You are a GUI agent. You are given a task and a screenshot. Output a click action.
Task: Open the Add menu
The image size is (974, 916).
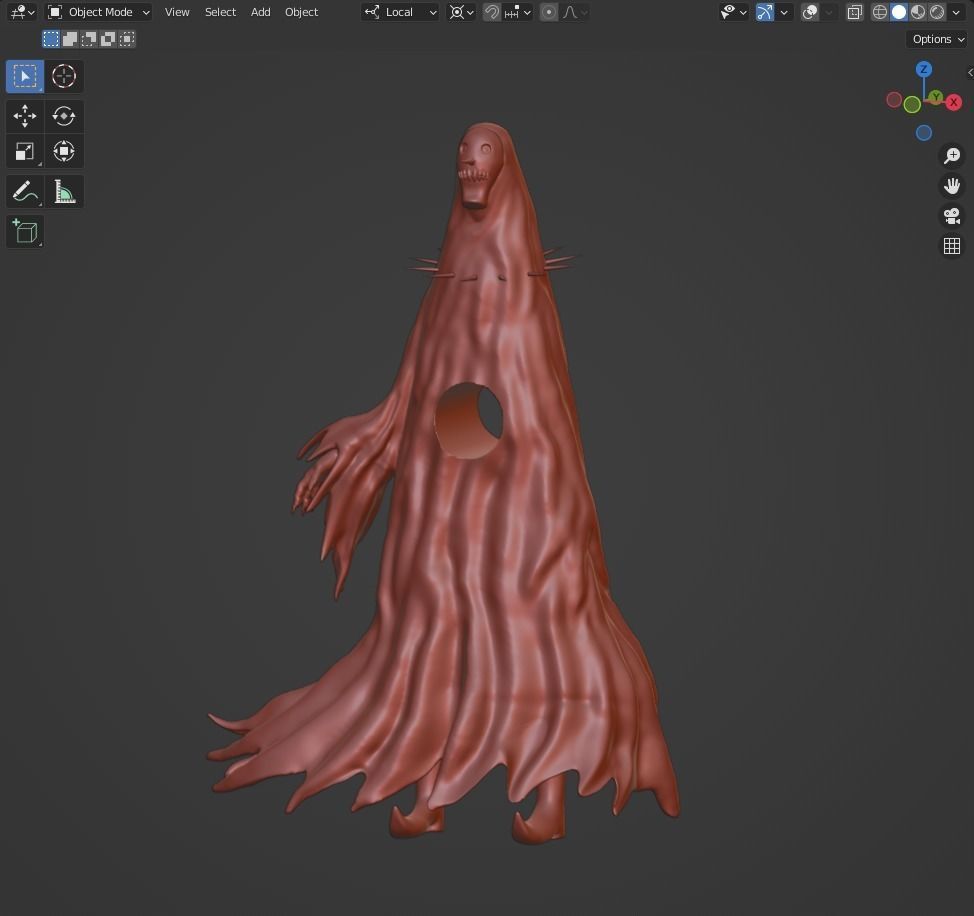pos(260,12)
